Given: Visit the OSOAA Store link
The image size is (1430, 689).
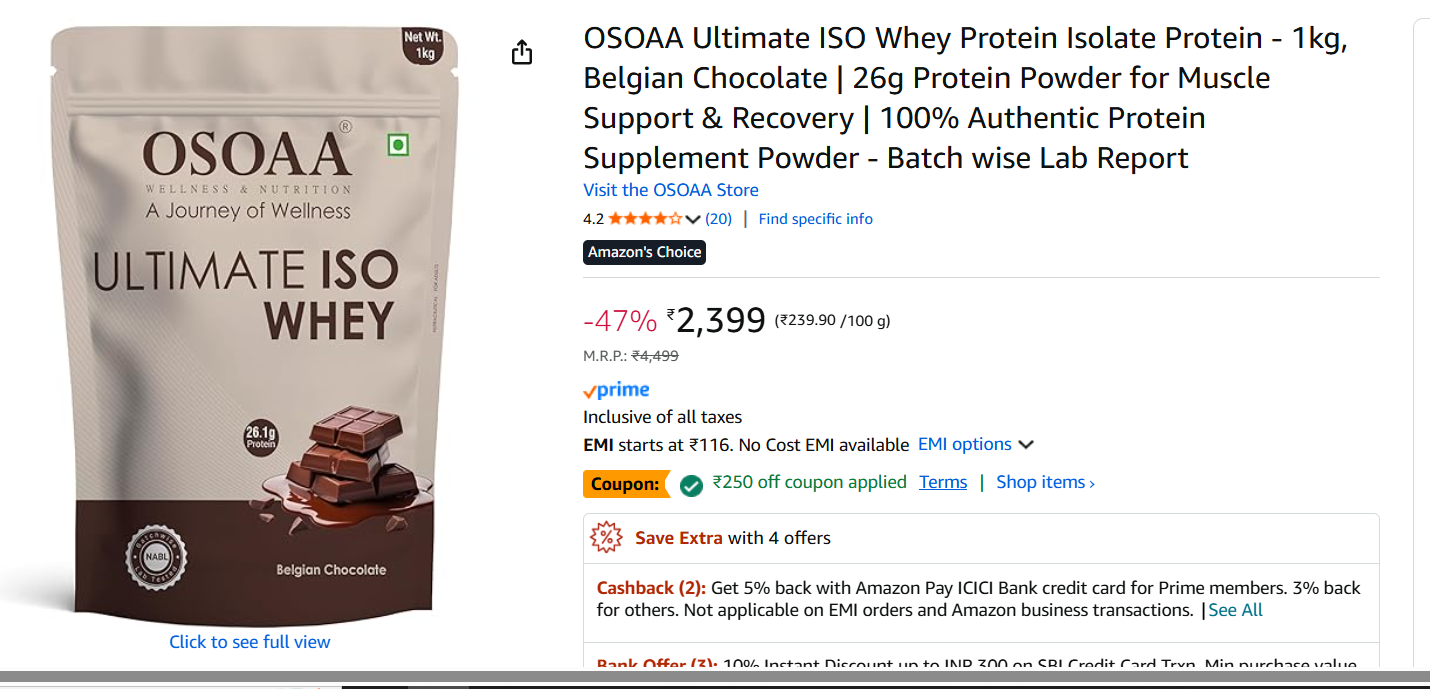Looking at the screenshot, I should coord(671,190).
